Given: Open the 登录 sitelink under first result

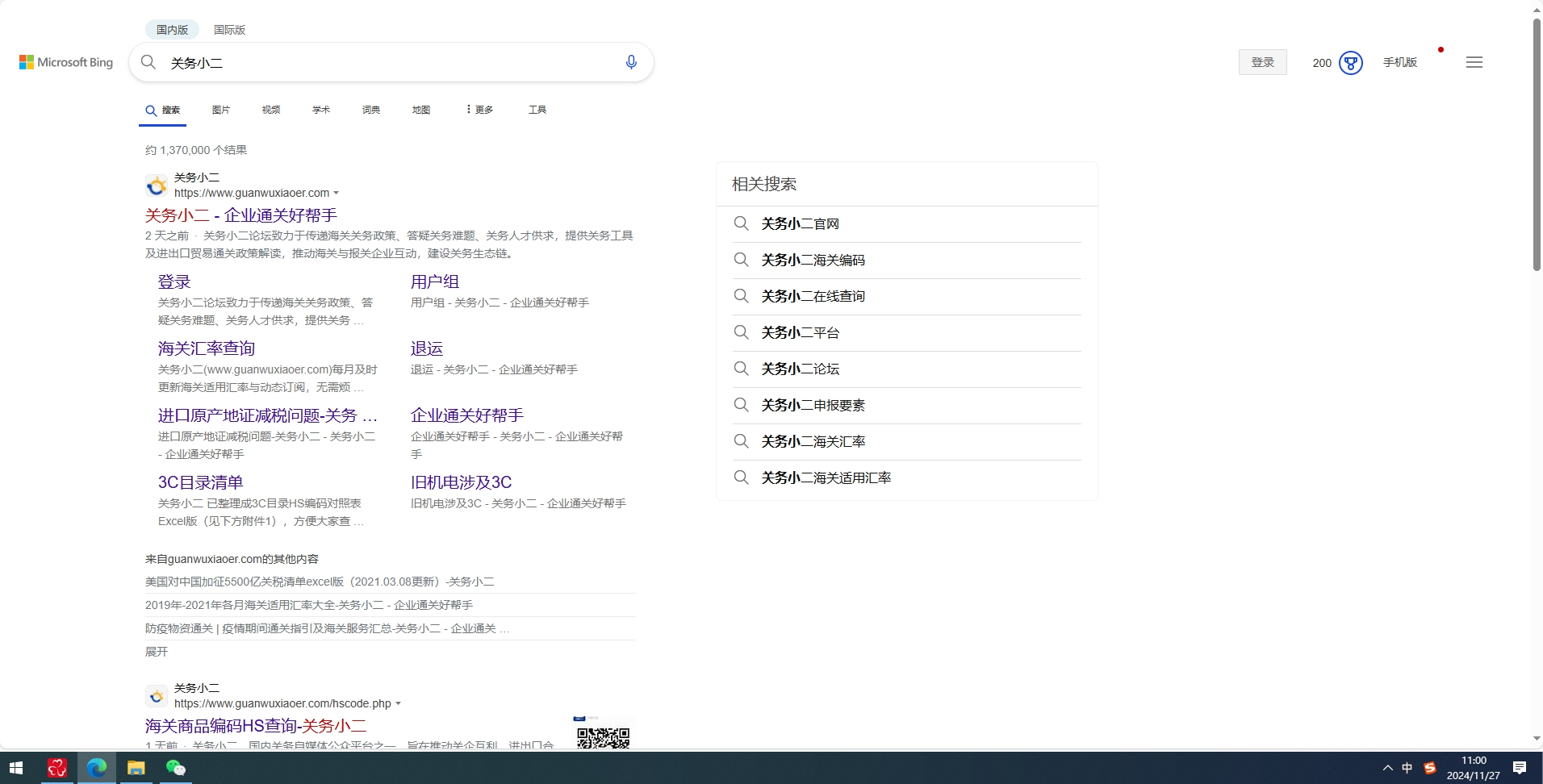Looking at the screenshot, I should point(174,281).
